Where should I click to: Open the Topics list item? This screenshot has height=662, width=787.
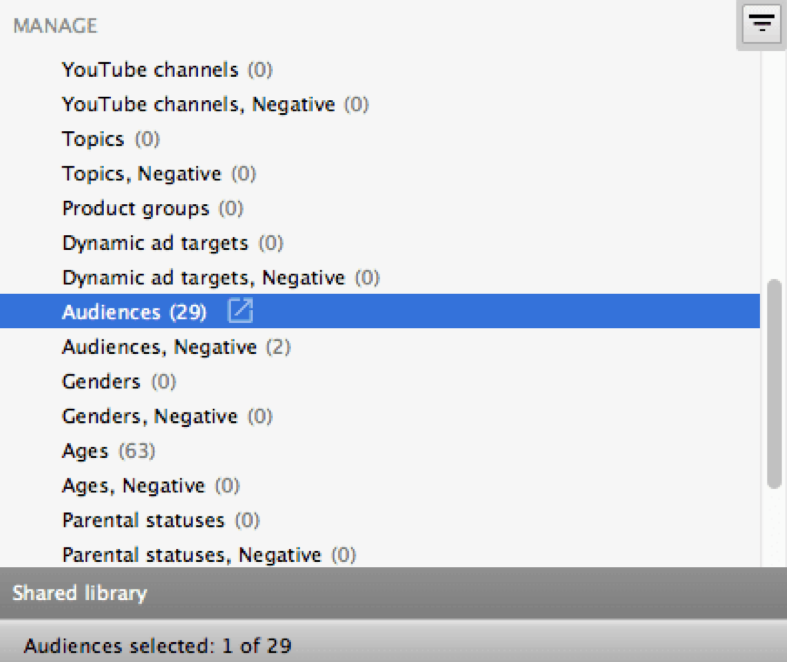click(x=93, y=139)
